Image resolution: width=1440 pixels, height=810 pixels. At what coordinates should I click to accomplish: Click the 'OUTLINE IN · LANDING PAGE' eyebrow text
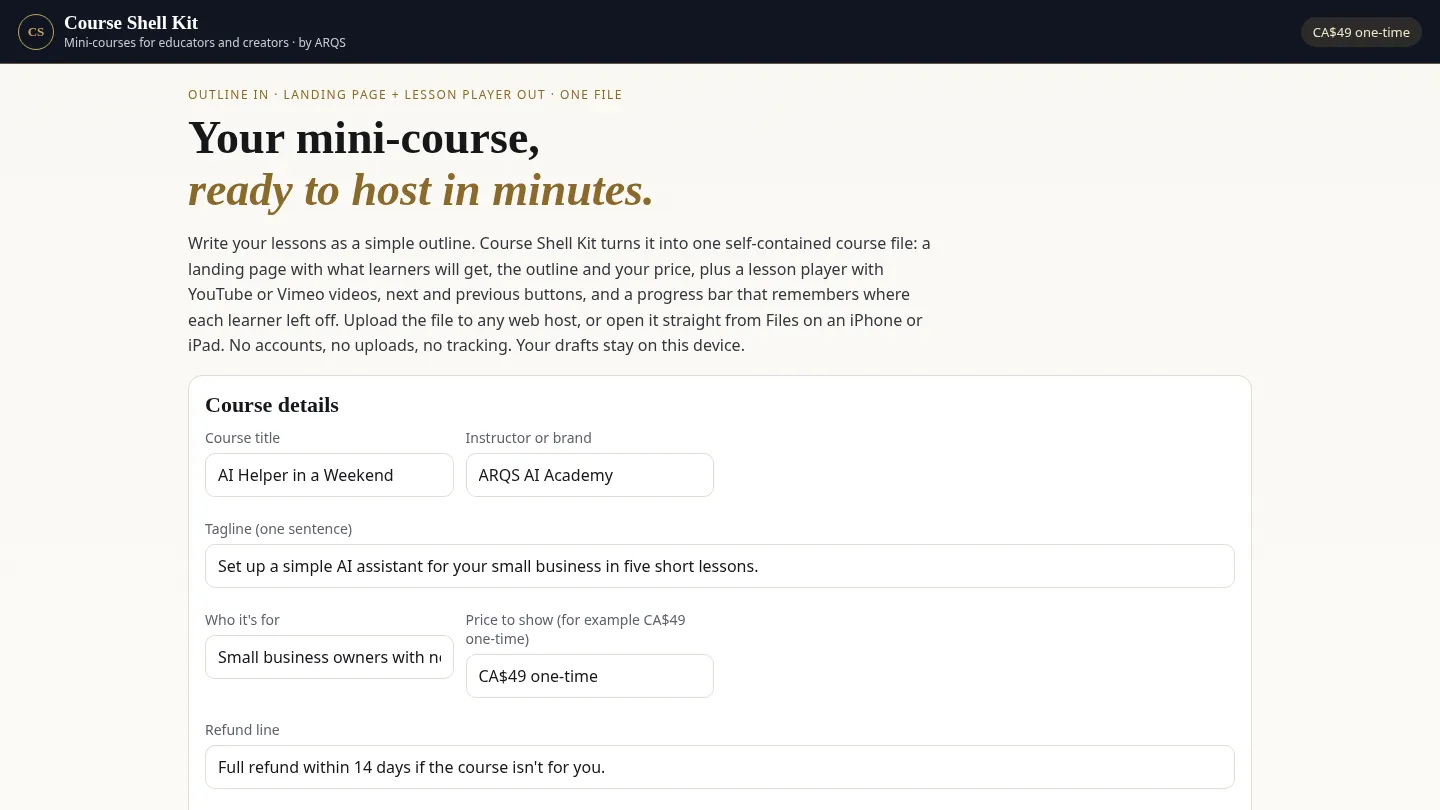pos(405,95)
